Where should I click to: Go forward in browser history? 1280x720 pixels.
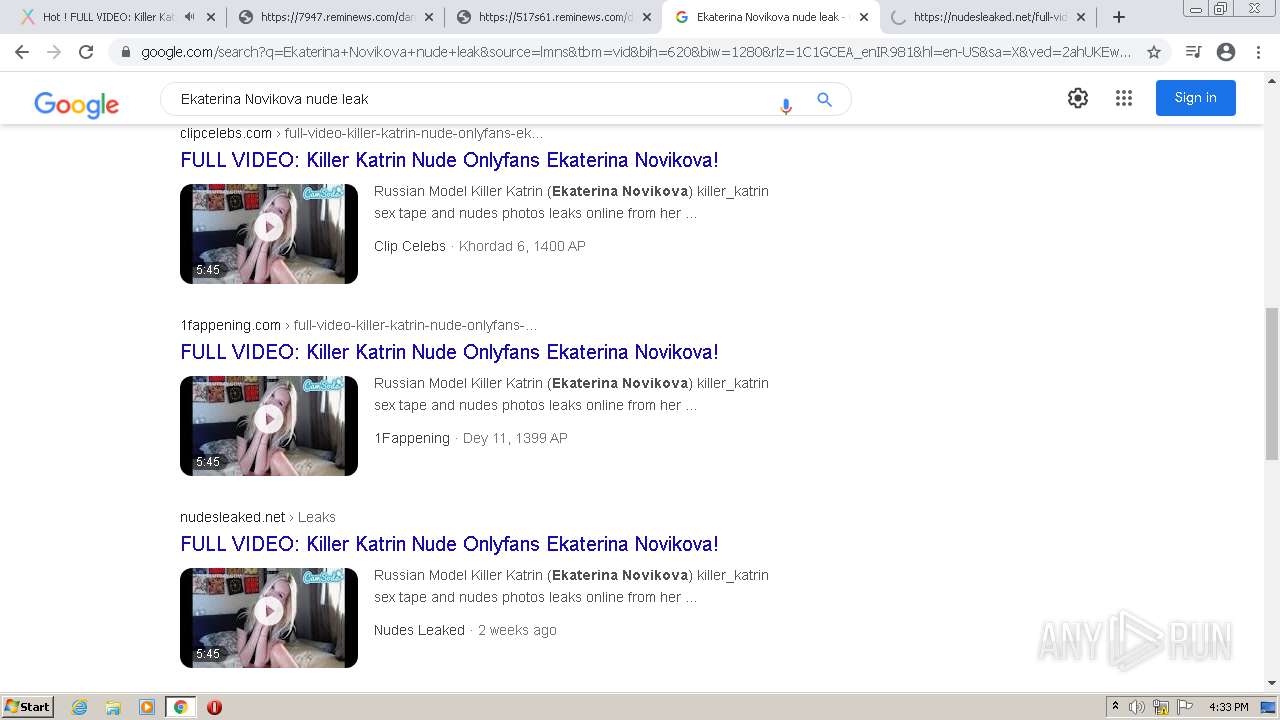(x=54, y=52)
